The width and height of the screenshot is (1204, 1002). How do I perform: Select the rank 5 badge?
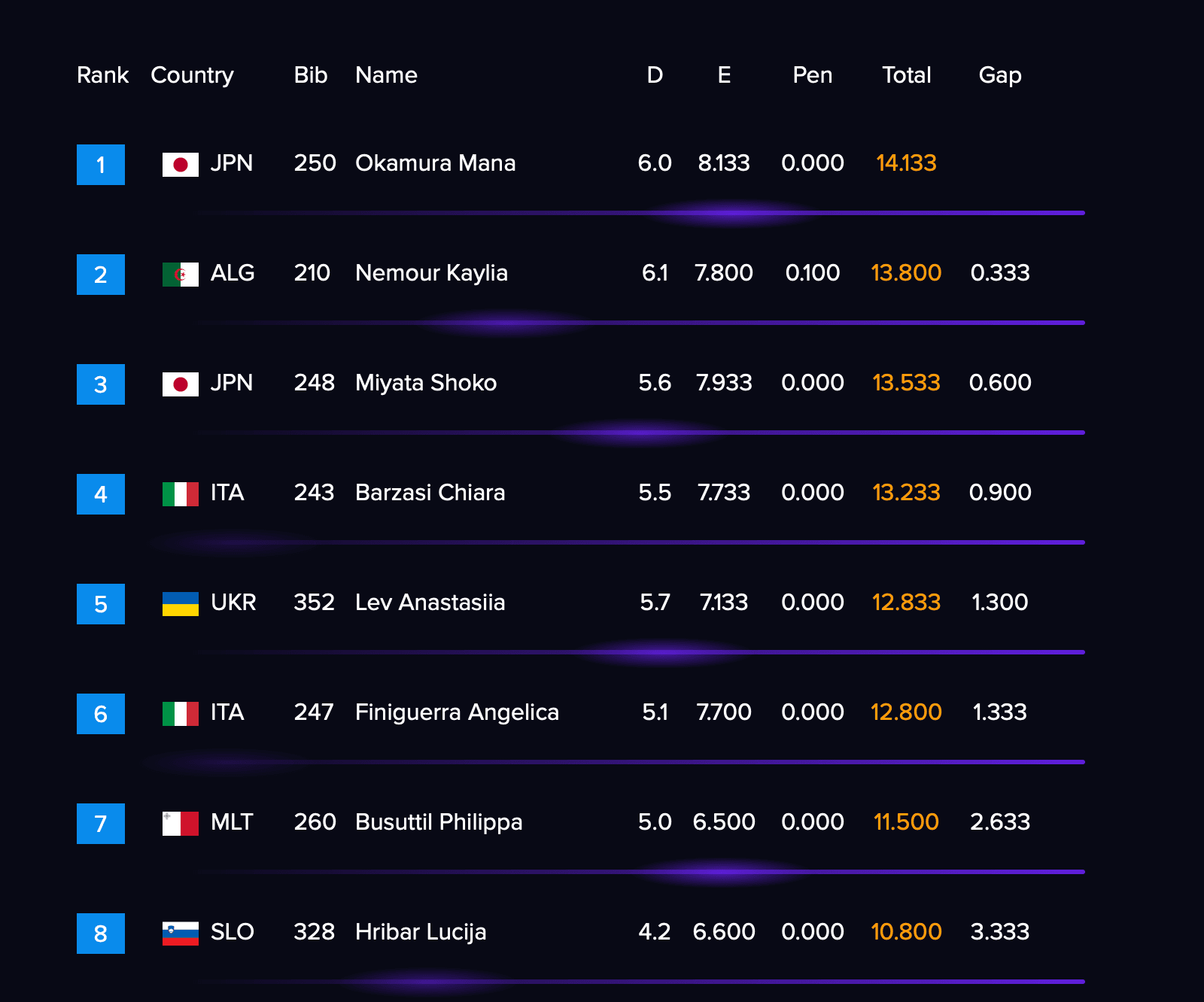tap(101, 604)
